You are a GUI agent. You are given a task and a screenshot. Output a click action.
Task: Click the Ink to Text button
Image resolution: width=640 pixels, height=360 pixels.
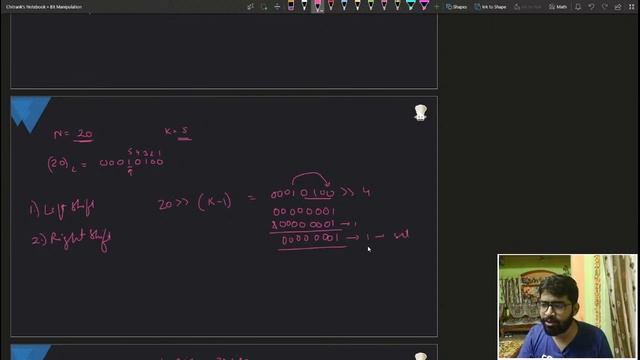point(528,7)
